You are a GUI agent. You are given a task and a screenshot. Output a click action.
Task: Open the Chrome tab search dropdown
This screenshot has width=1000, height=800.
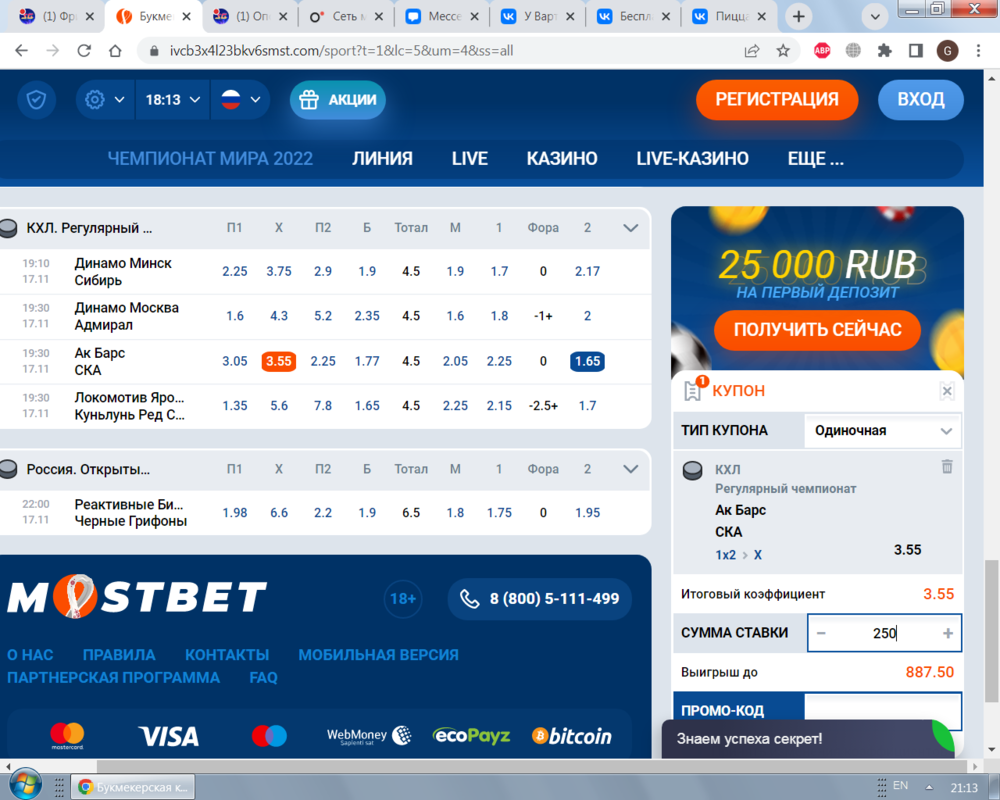875,17
